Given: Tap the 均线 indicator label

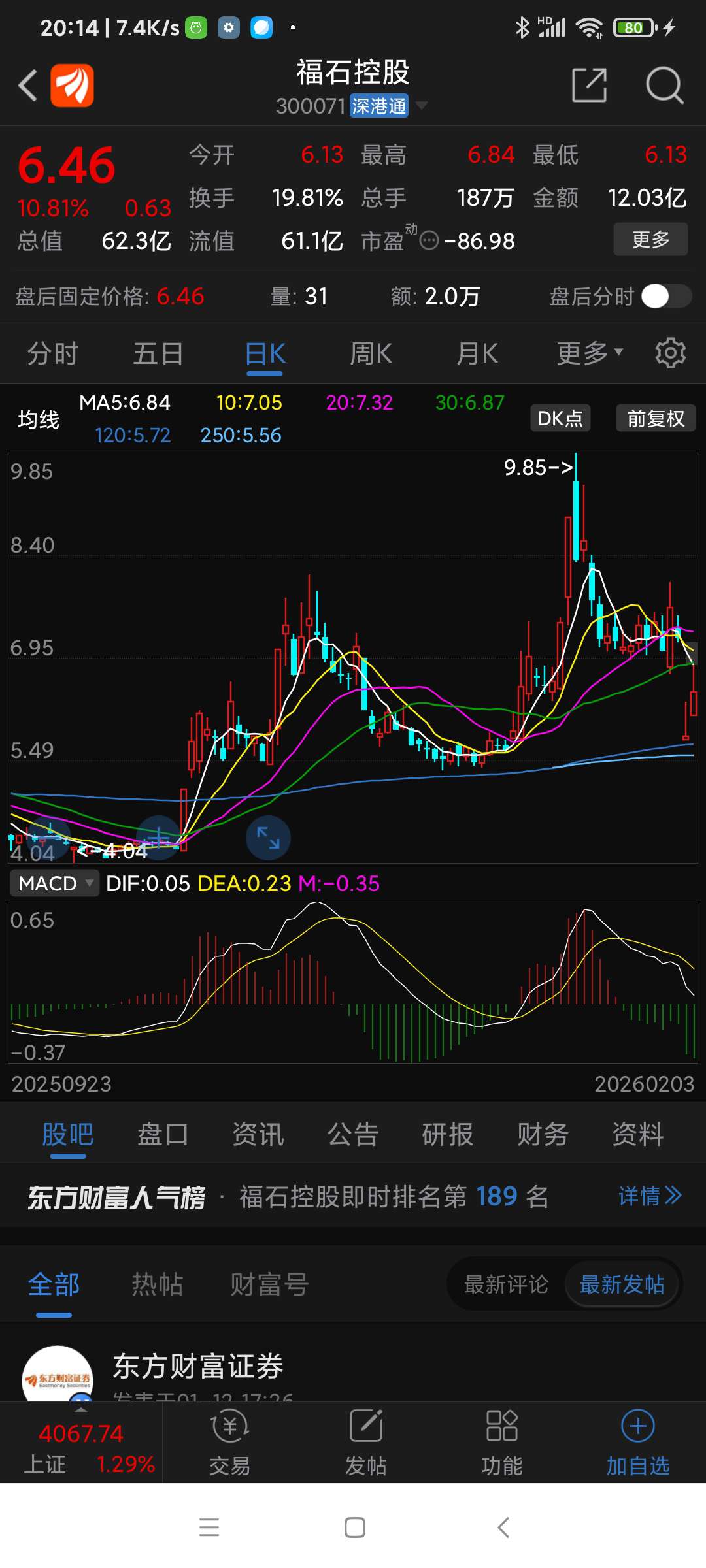Looking at the screenshot, I should coord(39,419).
